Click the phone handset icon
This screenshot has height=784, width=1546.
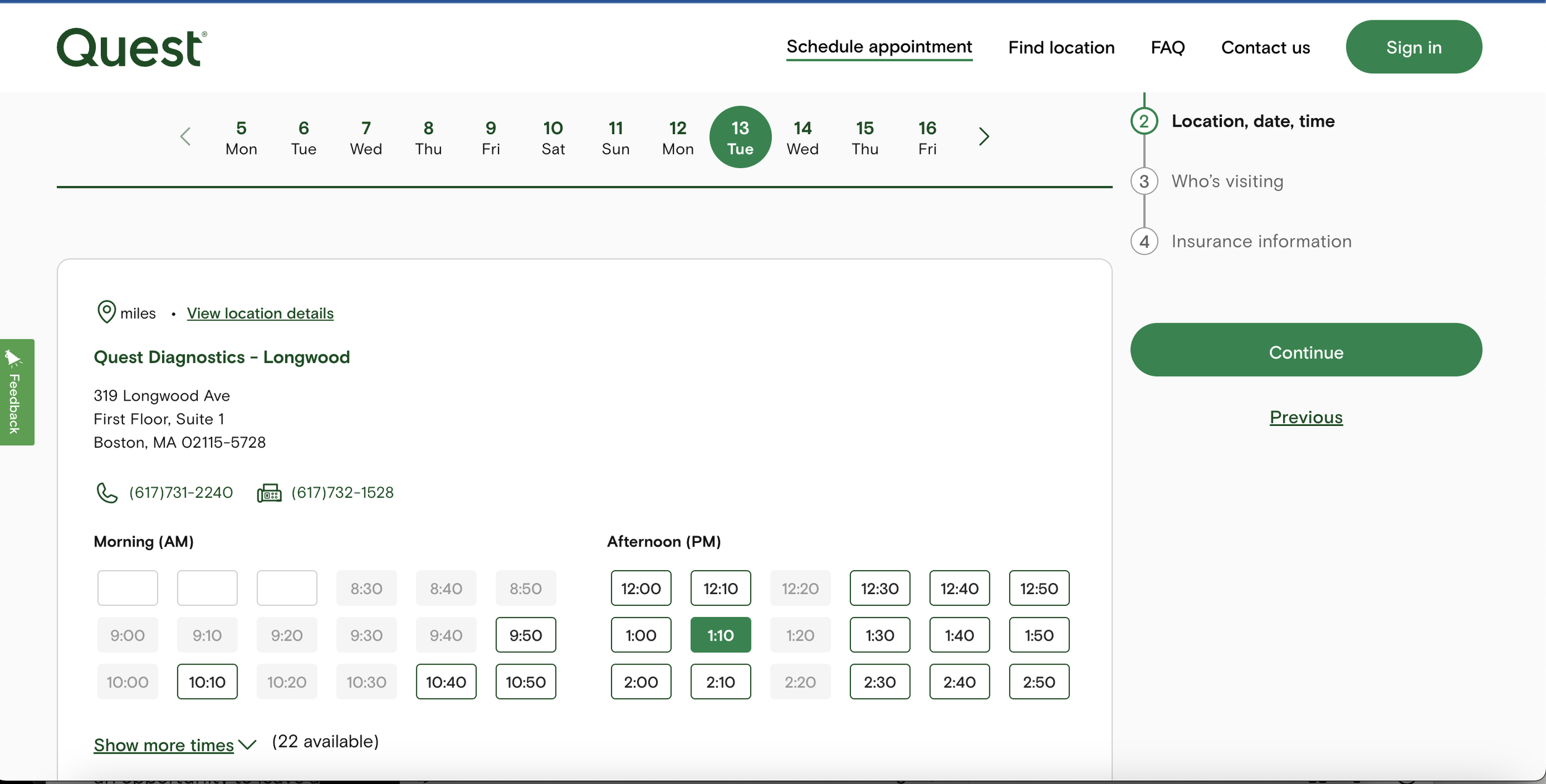(106, 493)
